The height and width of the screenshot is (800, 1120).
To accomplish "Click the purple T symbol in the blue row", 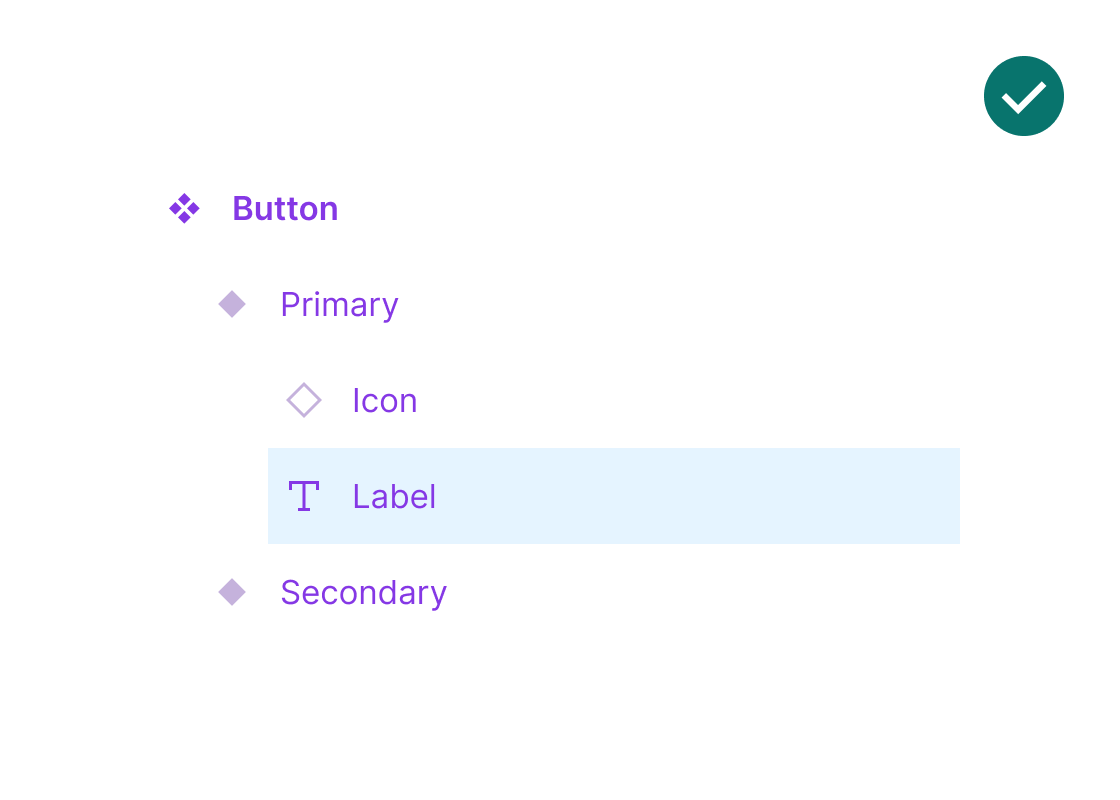I will tap(304, 496).
